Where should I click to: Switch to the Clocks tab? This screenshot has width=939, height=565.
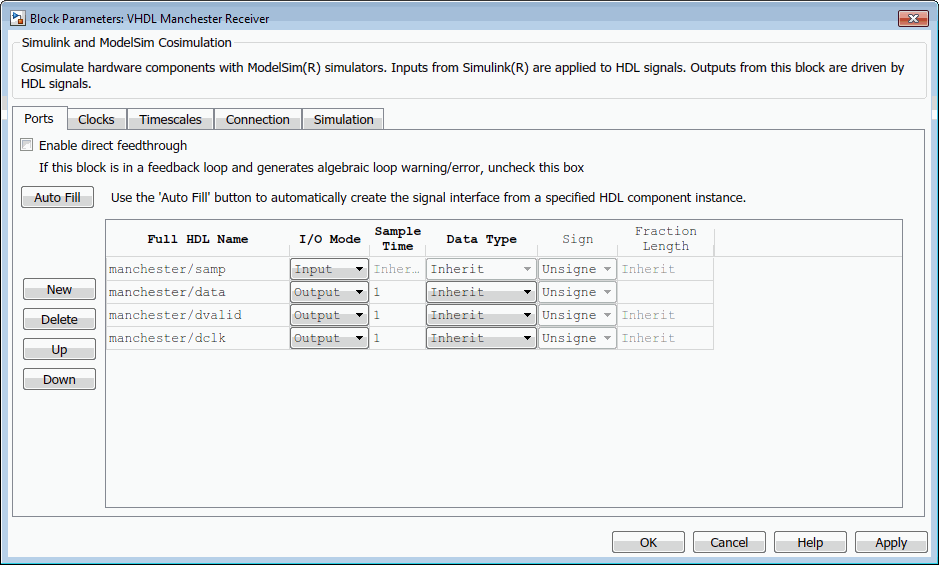coord(96,120)
